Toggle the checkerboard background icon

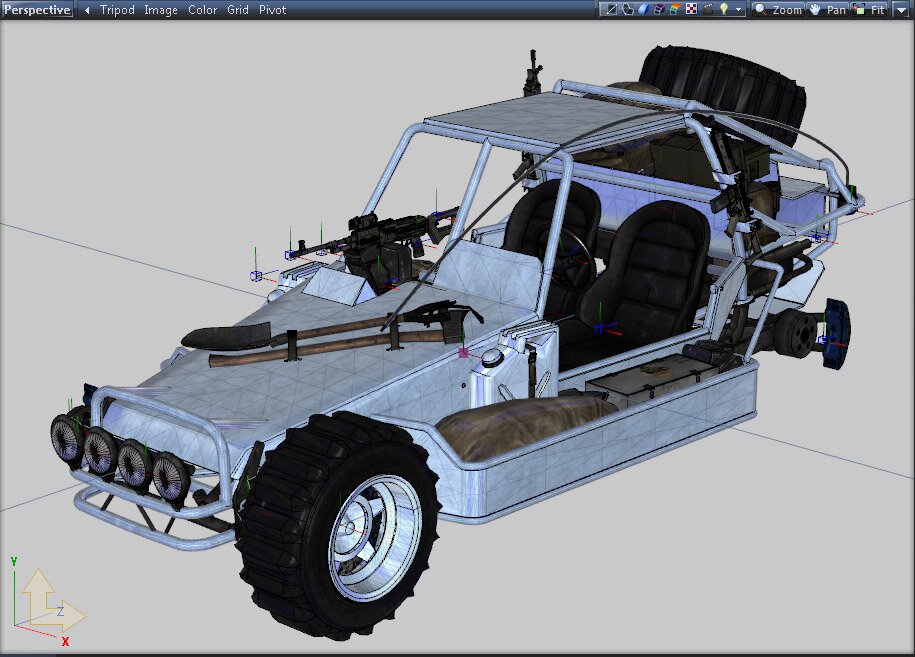pyautogui.click(x=691, y=10)
